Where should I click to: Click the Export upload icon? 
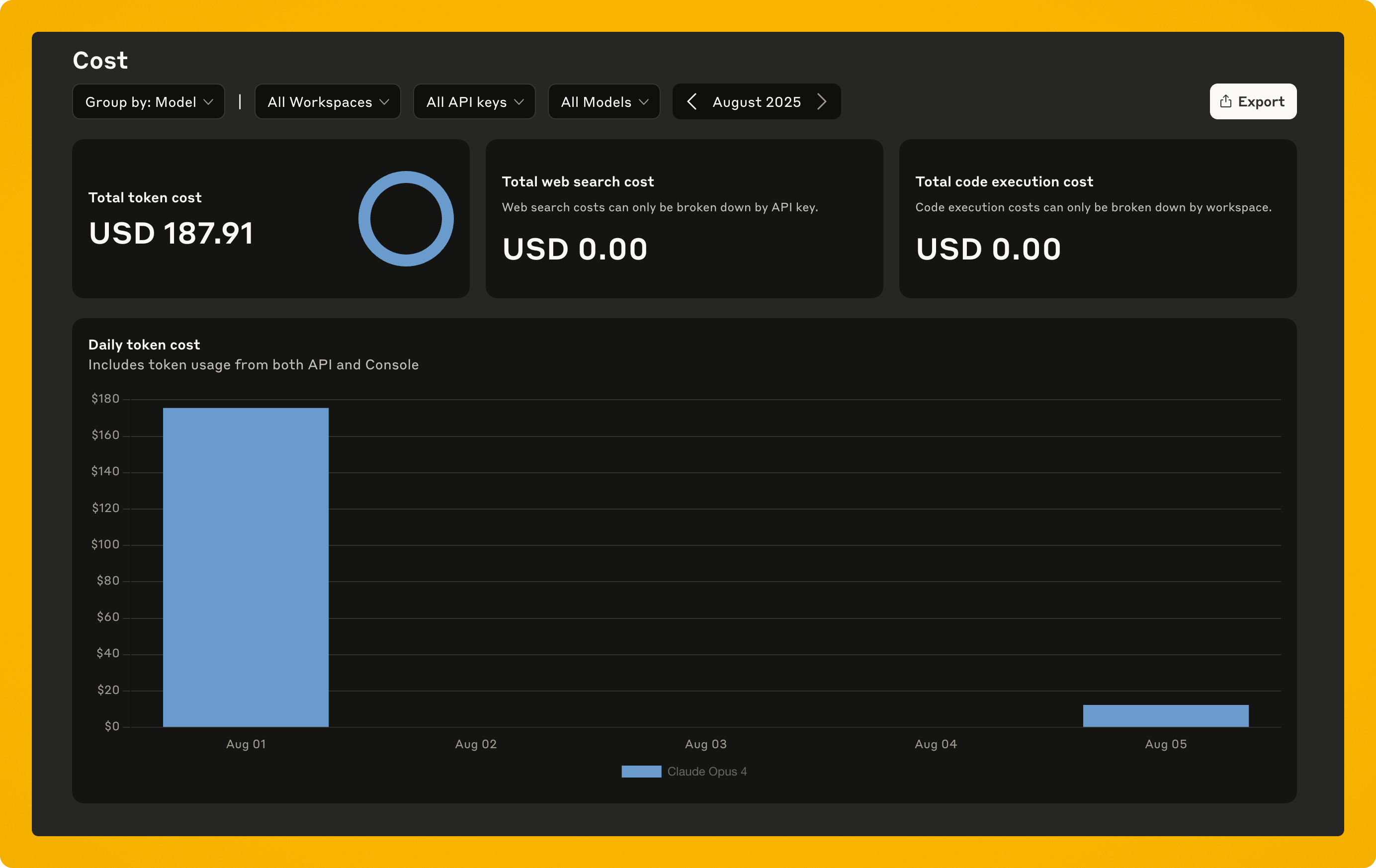point(1226,101)
